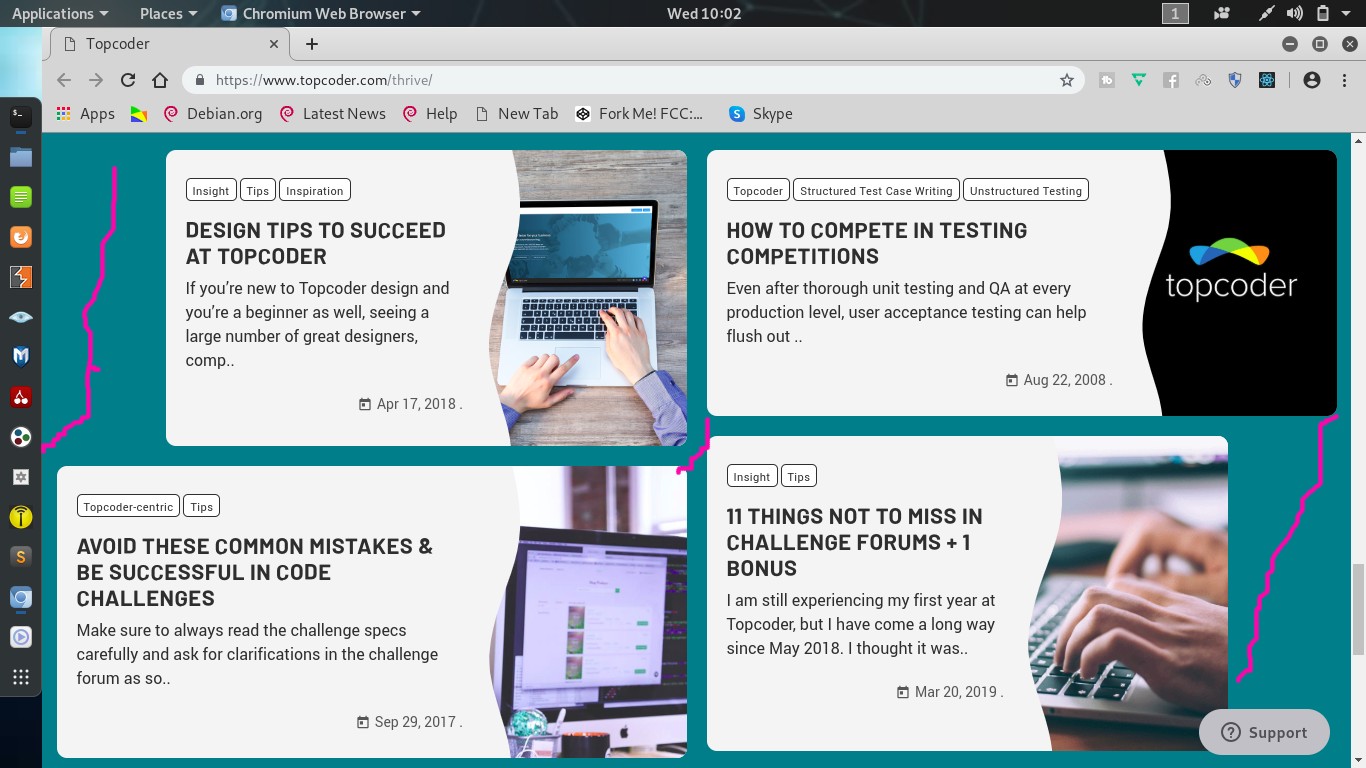Click the Inspiration tag
Image resolution: width=1366 pixels, height=768 pixels.
click(x=315, y=191)
